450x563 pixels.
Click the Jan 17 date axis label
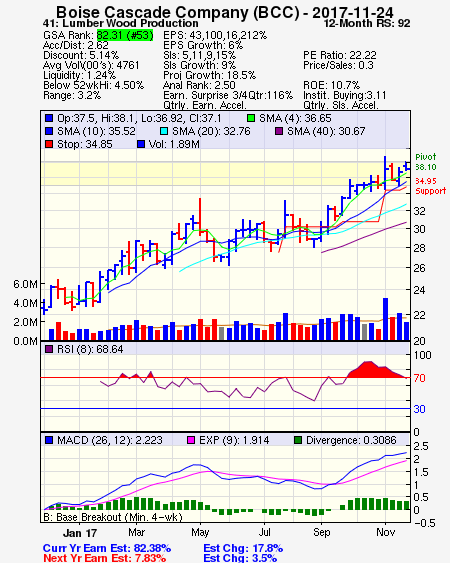point(80,533)
